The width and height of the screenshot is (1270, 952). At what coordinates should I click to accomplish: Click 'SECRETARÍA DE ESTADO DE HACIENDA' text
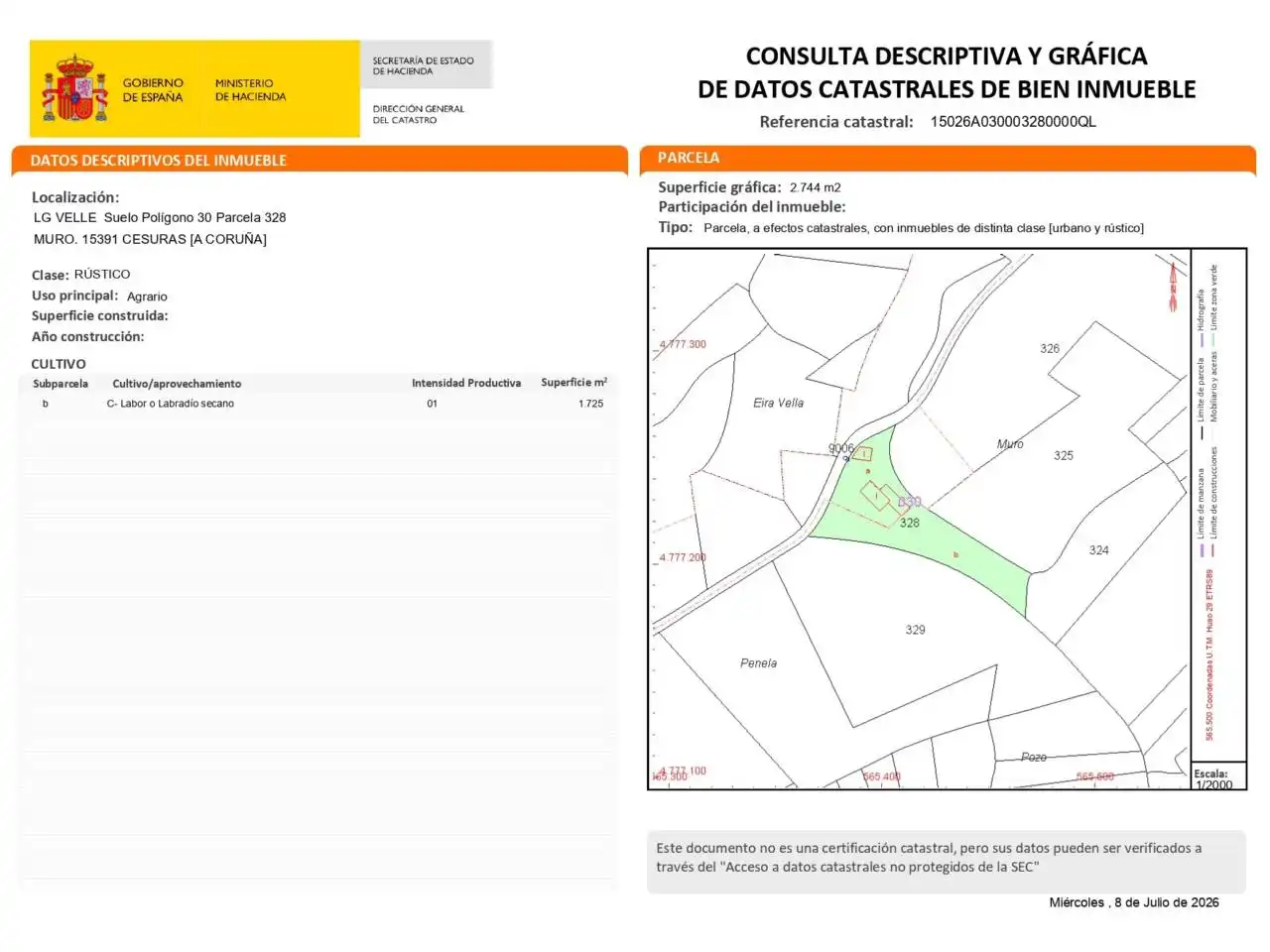coord(423,65)
